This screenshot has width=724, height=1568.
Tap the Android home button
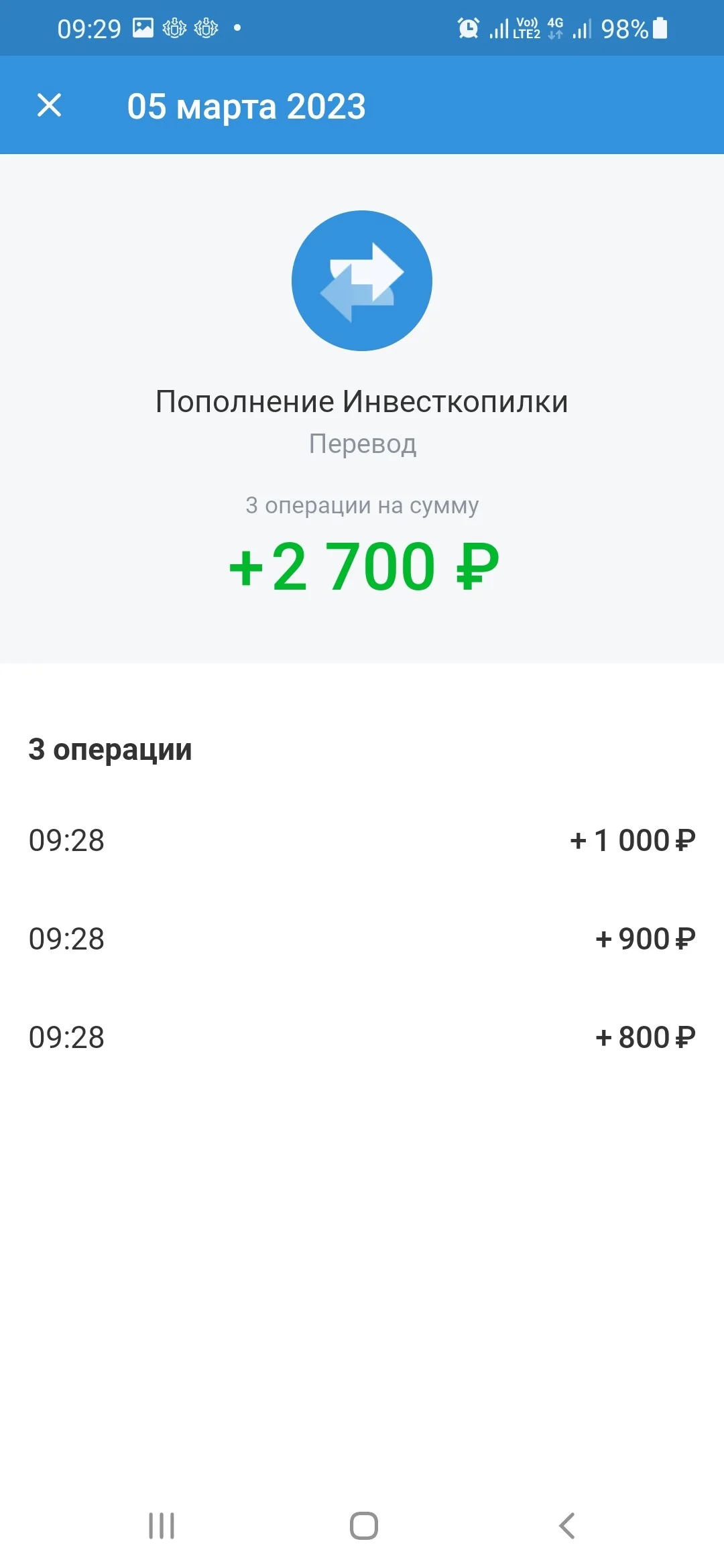pyautogui.click(x=364, y=1526)
